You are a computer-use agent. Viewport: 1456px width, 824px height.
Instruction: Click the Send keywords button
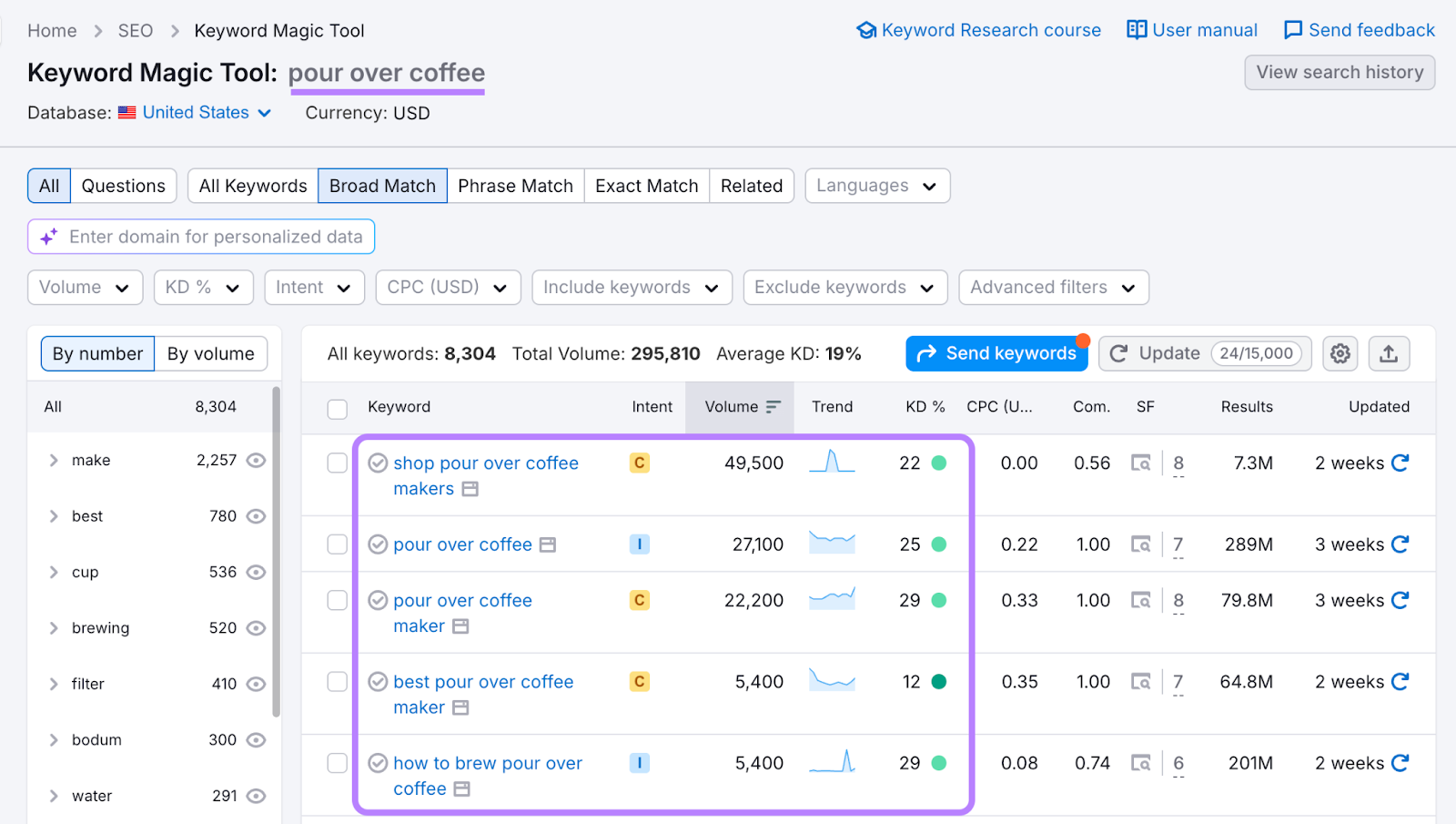tap(996, 353)
